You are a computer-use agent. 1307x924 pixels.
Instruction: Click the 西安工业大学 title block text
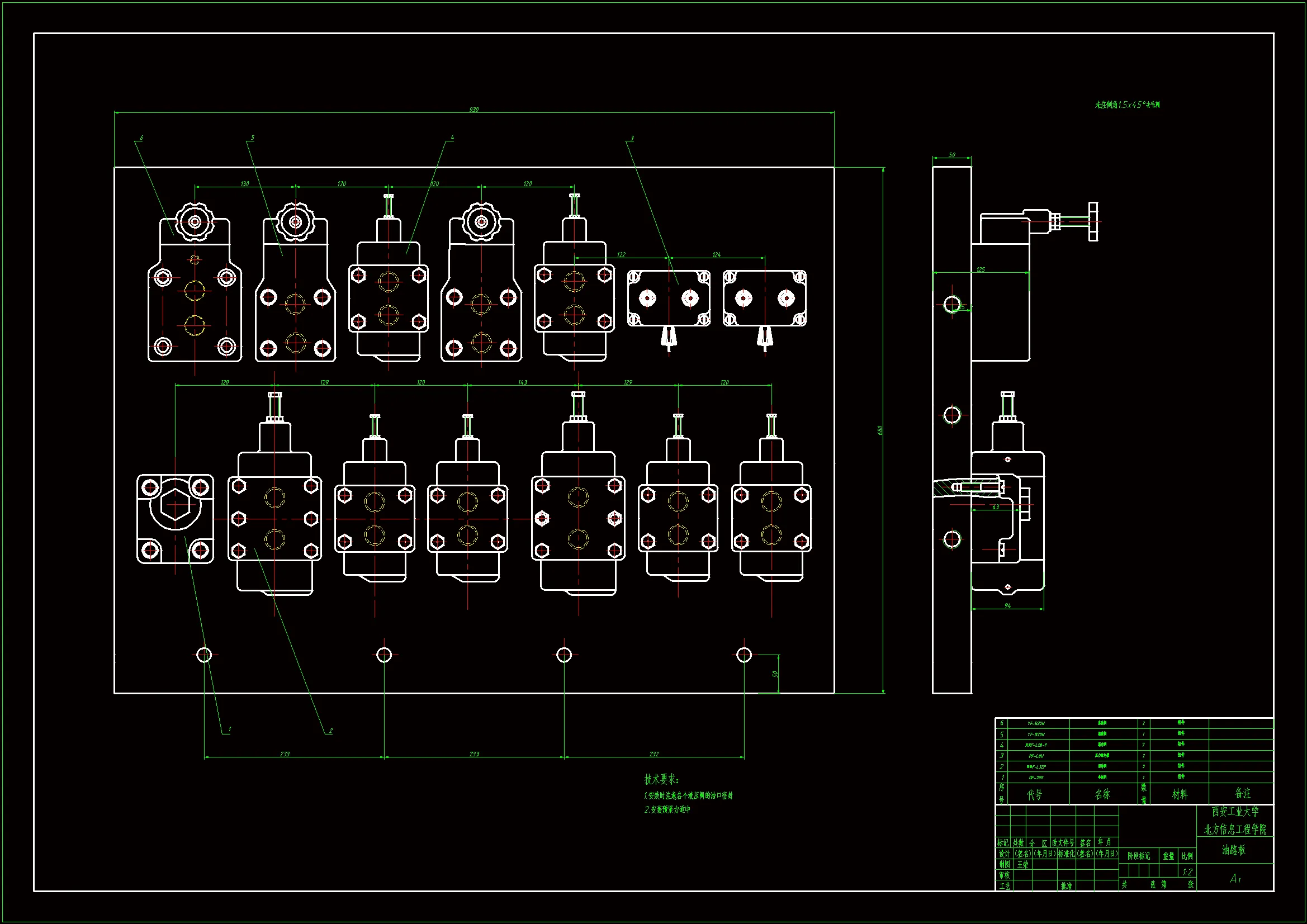coord(1235,812)
